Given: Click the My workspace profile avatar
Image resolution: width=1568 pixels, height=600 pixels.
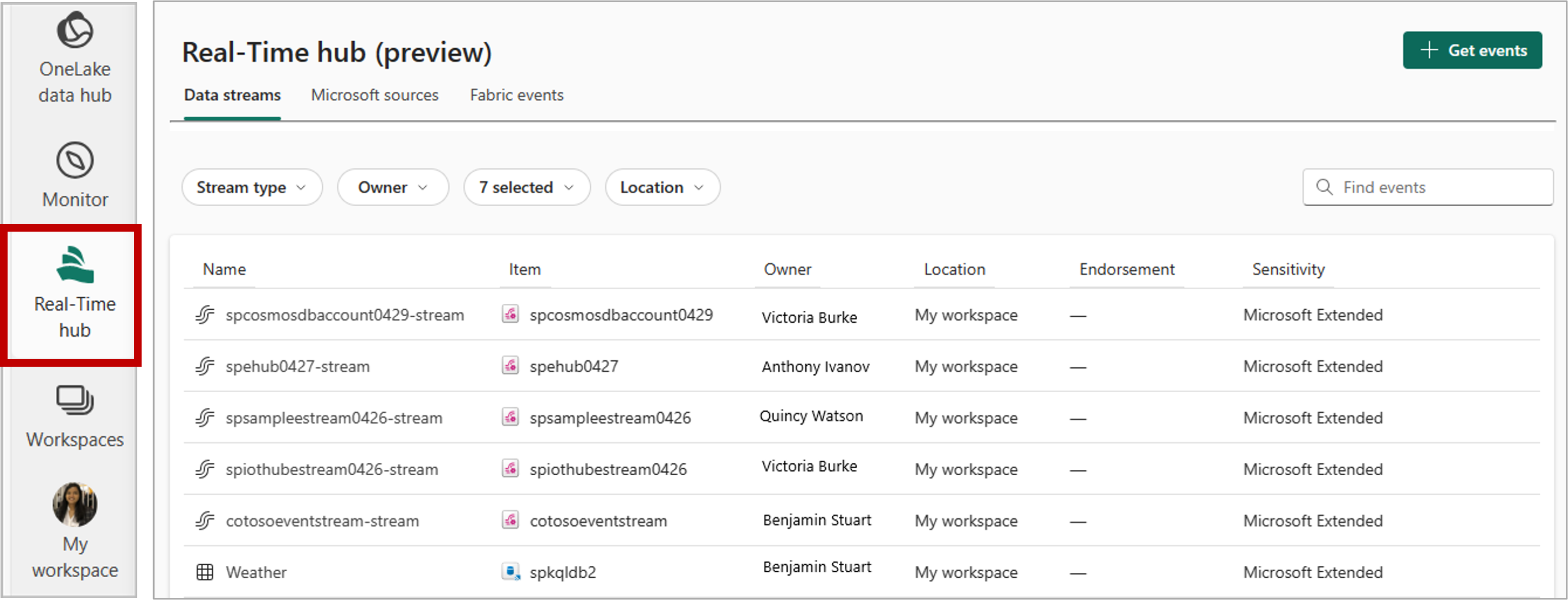Looking at the screenshot, I should click(x=75, y=505).
